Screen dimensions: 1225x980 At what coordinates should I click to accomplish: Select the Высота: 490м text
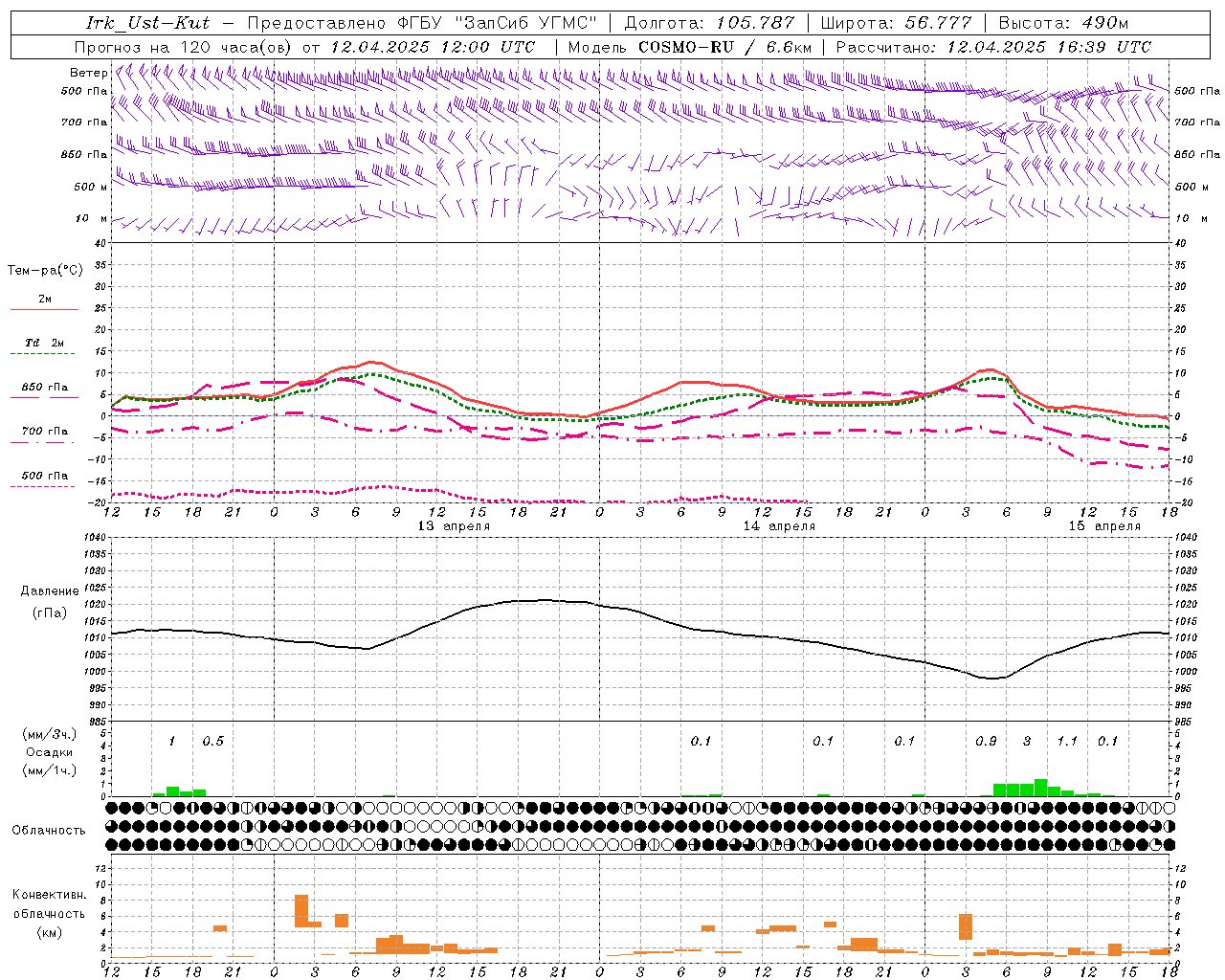click(x=1063, y=23)
